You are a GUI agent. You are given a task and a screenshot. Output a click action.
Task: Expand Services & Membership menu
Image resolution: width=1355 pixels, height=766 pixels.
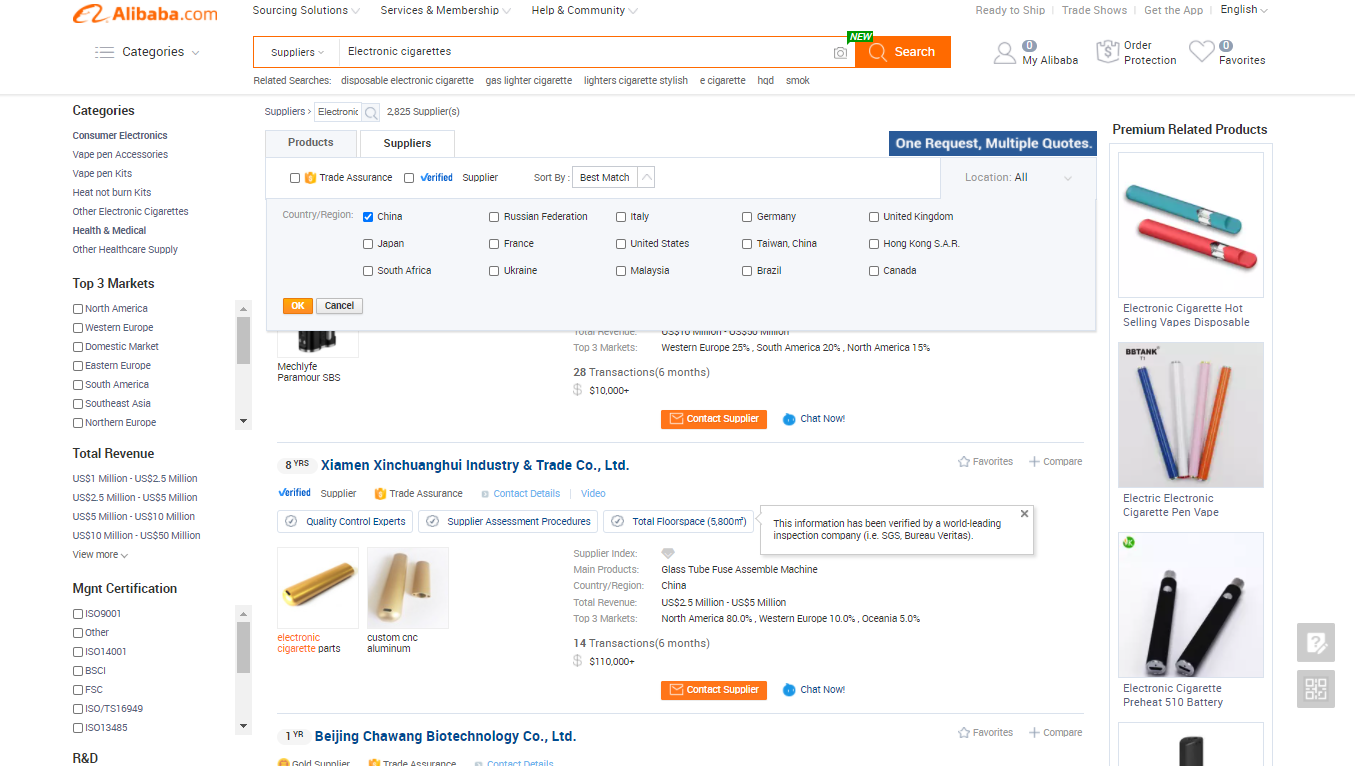tap(445, 10)
